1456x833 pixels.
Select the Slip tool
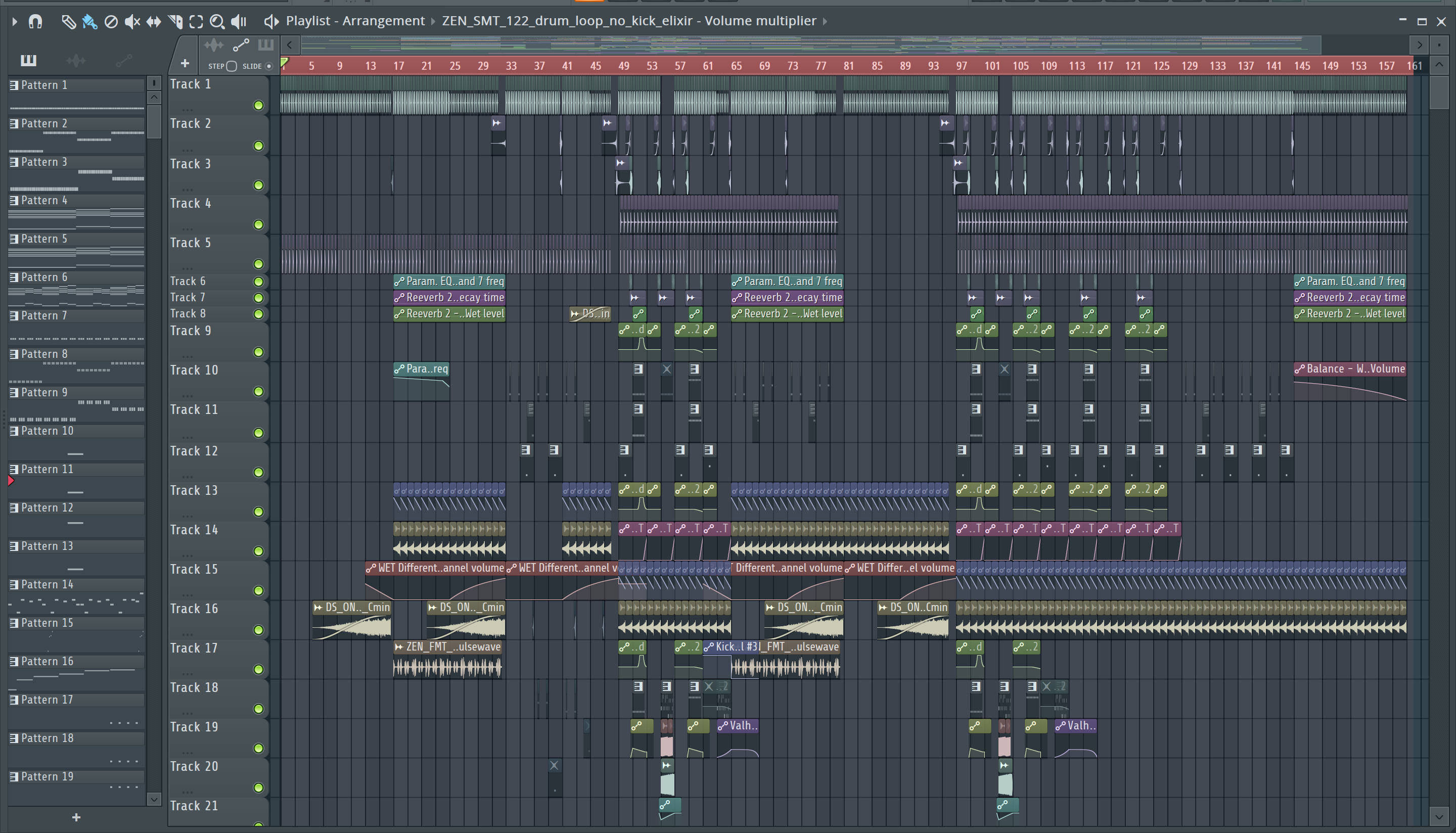coord(153,22)
